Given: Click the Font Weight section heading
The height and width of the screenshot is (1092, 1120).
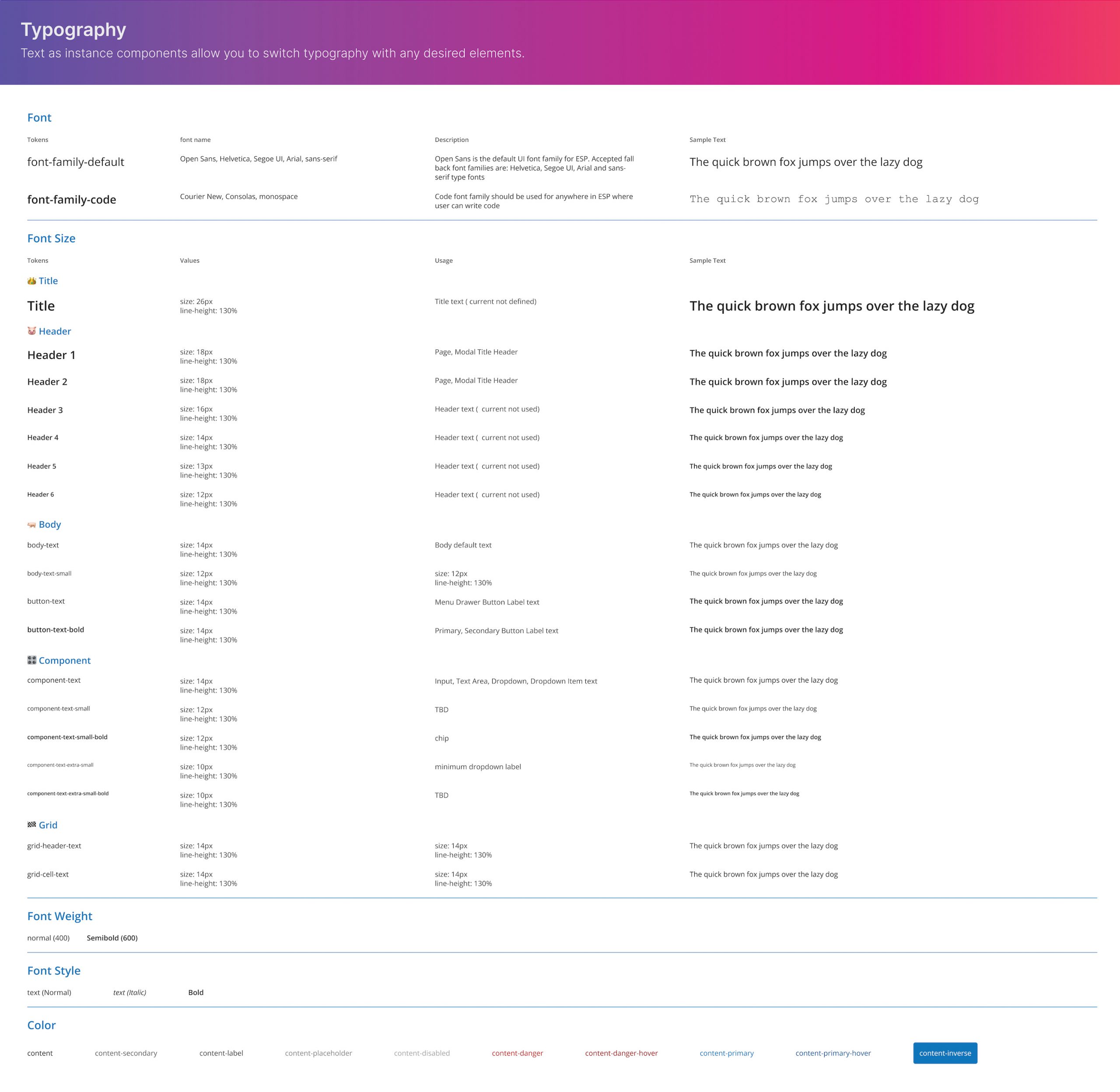Looking at the screenshot, I should [59, 916].
